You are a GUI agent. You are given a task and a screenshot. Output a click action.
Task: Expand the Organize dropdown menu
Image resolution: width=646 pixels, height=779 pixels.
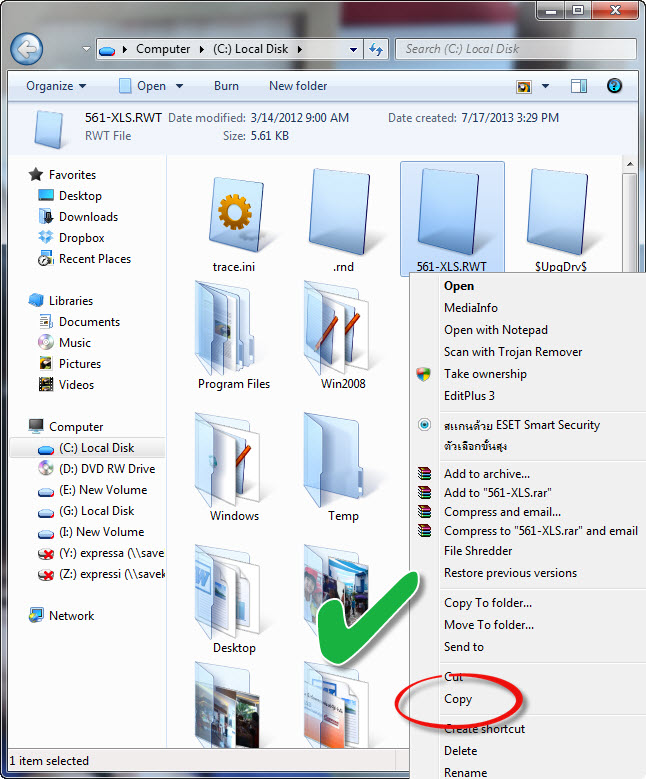point(56,86)
